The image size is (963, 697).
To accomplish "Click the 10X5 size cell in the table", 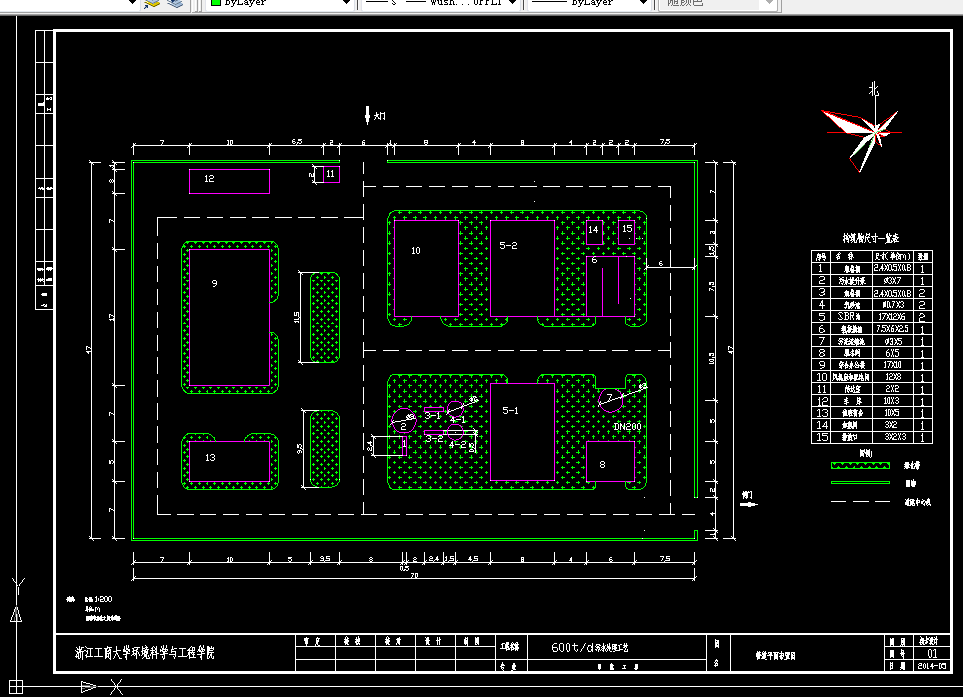I will pos(893,413).
